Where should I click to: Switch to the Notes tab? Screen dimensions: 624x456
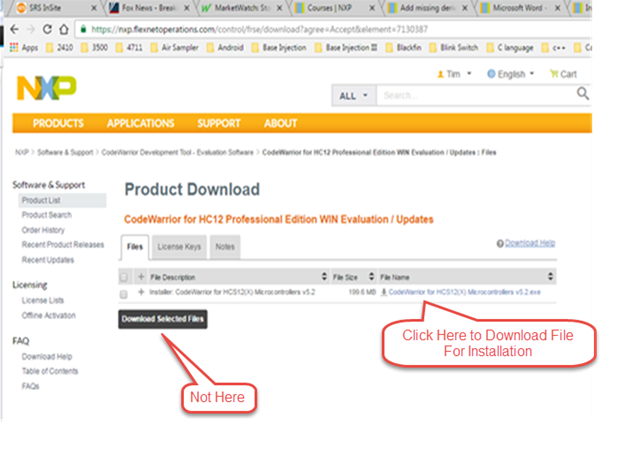click(225, 247)
